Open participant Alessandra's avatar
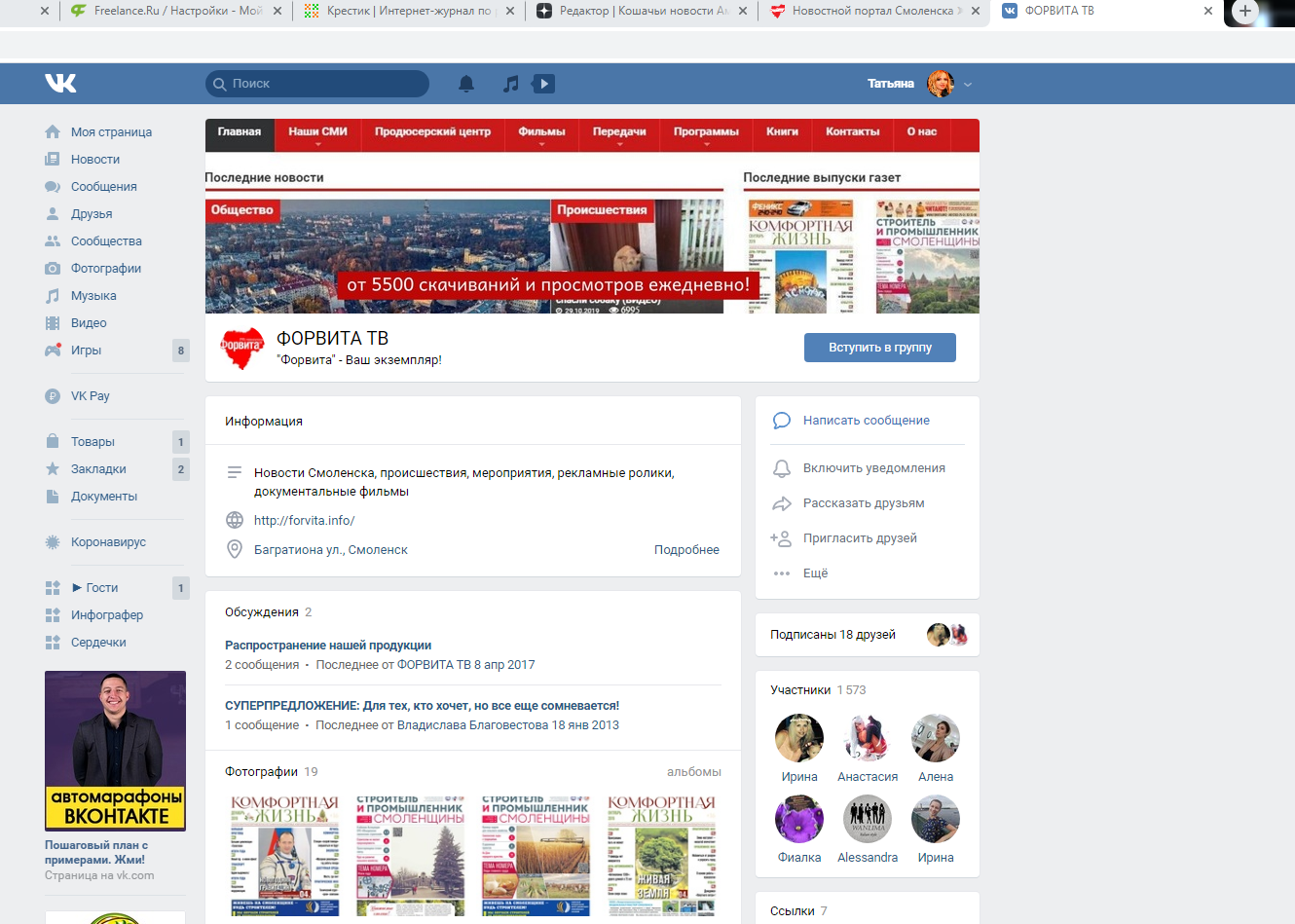The height and width of the screenshot is (924, 1295). [868, 819]
